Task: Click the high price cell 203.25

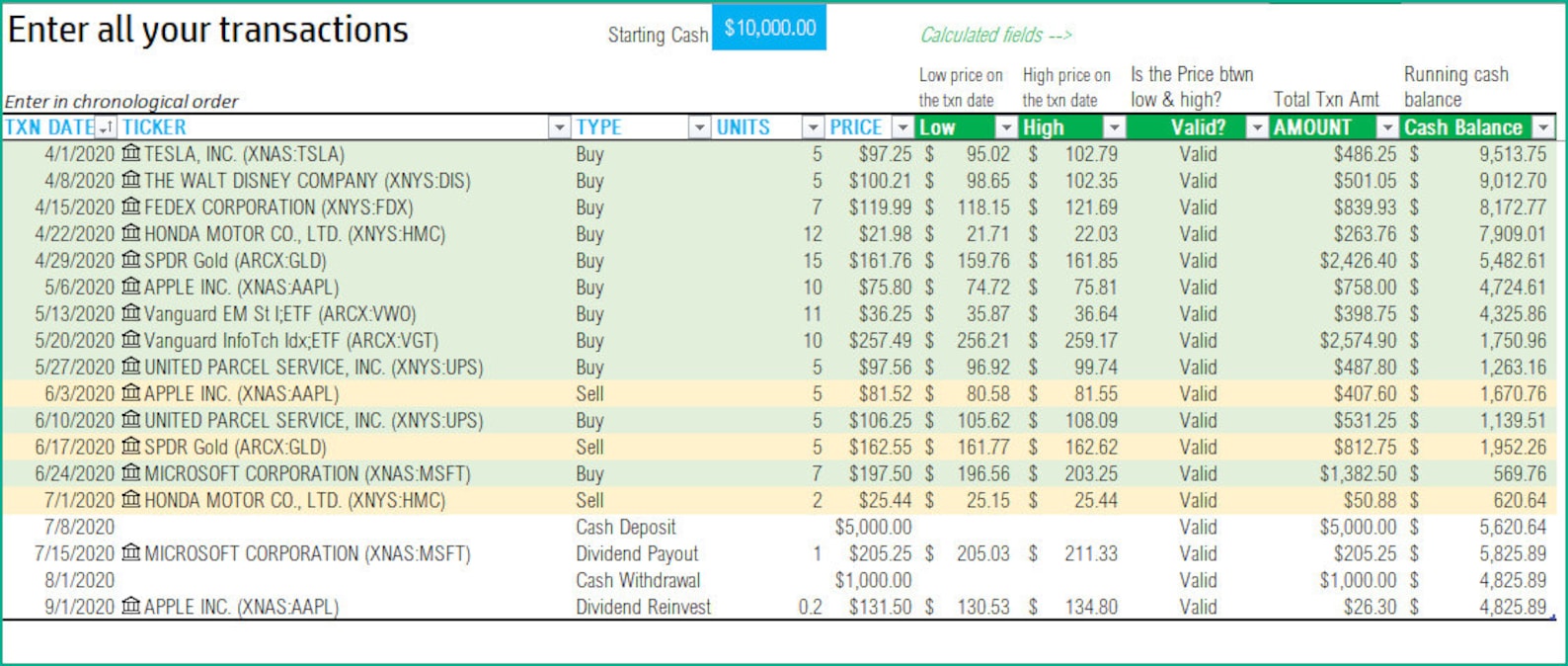Action: 1091,474
